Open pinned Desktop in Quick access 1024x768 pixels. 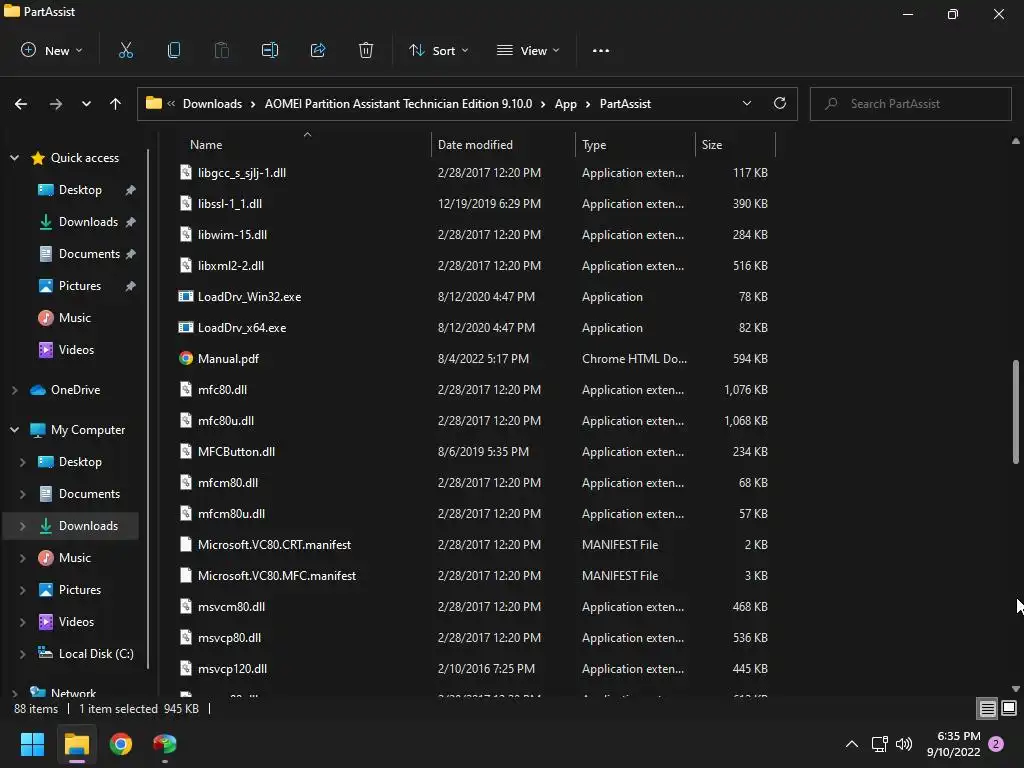[x=80, y=190]
